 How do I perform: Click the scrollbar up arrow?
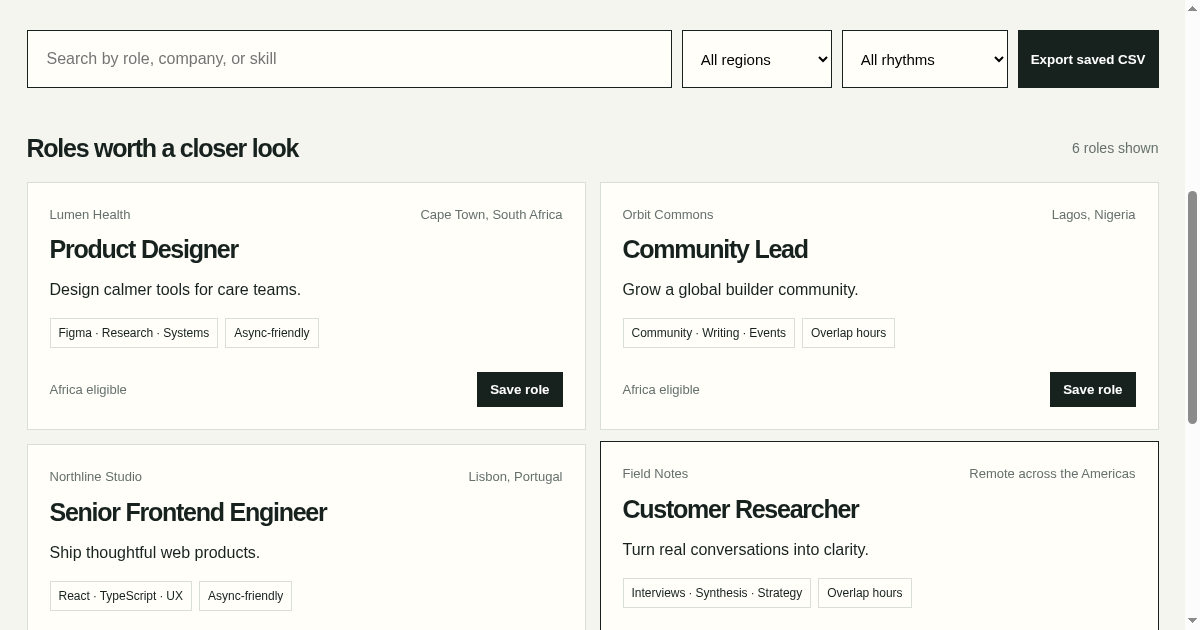[x=1192, y=8]
